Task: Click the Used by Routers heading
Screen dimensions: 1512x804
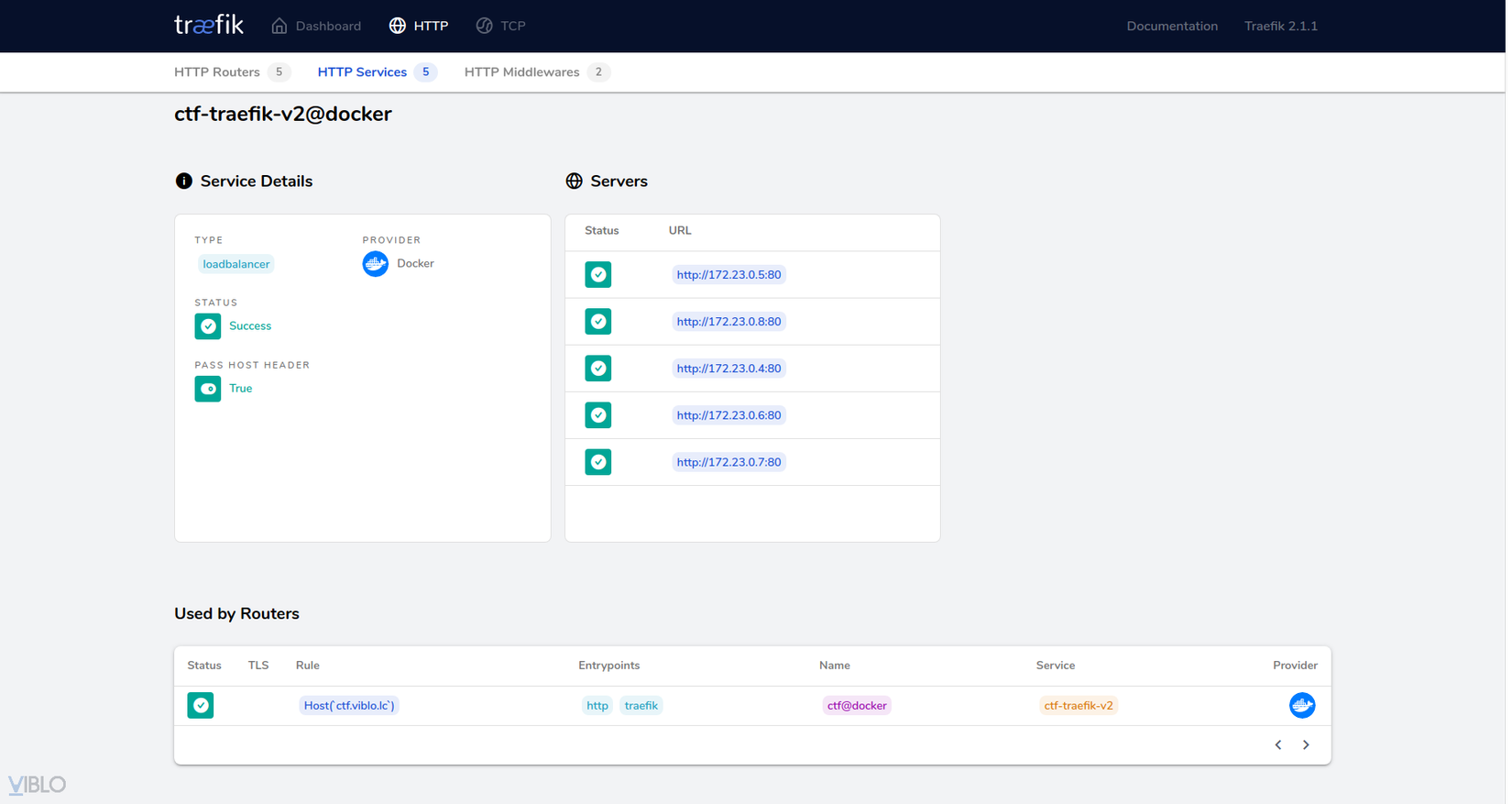Action: (236, 613)
